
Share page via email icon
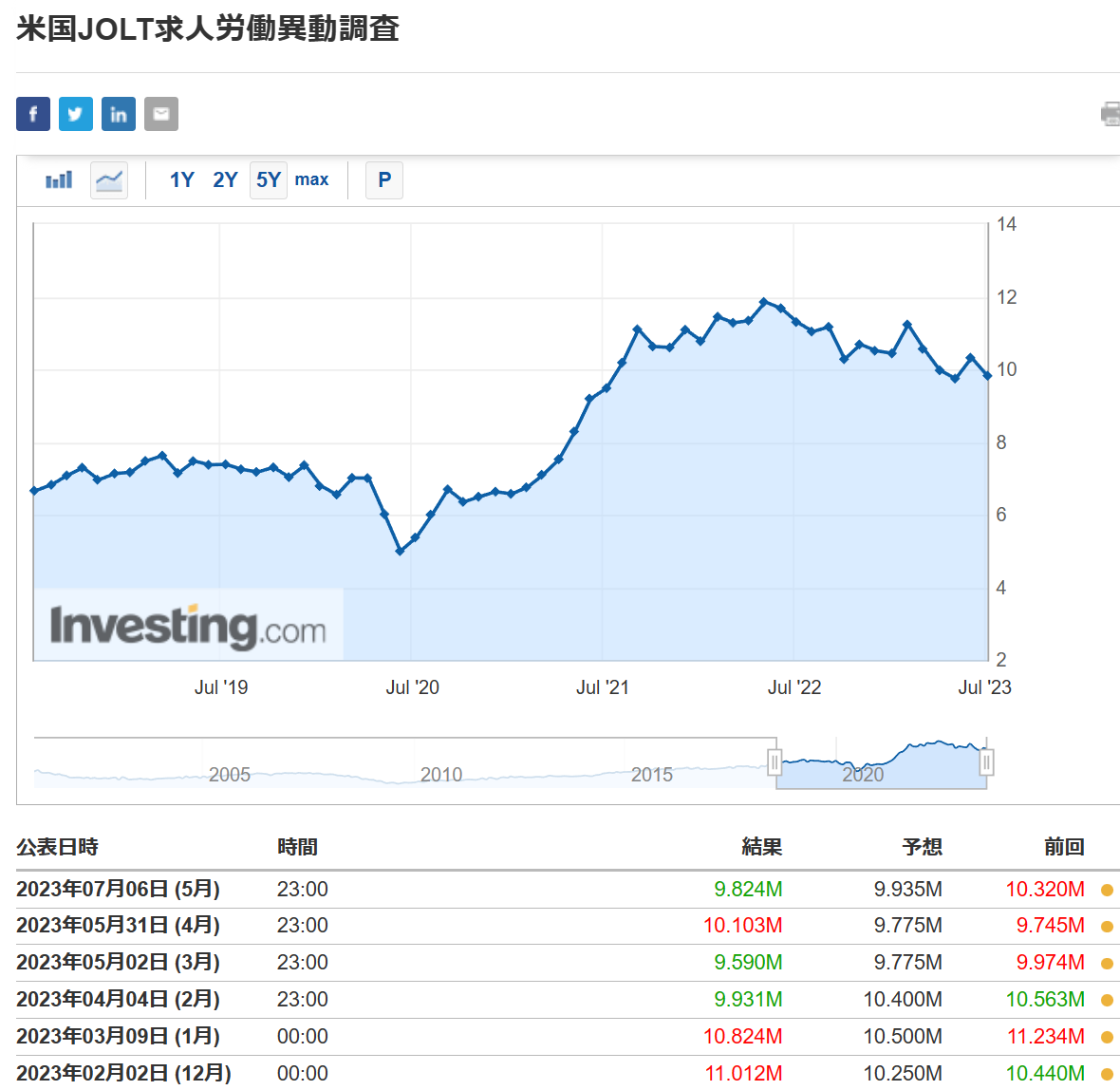pyautogui.click(x=161, y=114)
